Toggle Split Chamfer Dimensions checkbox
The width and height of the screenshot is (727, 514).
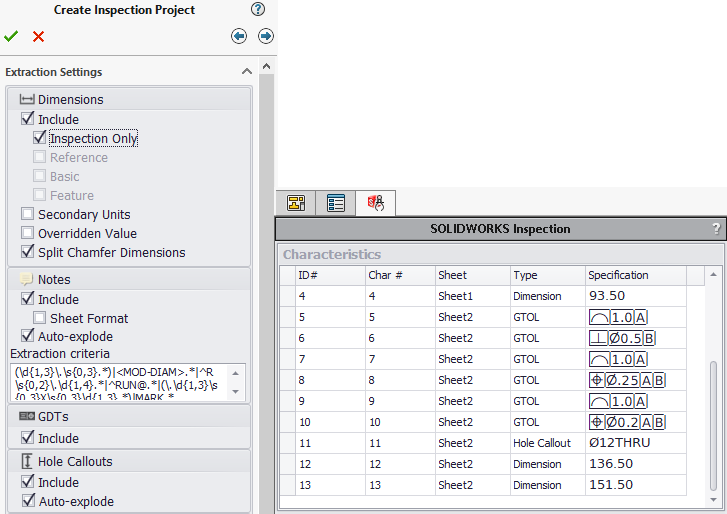point(28,252)
